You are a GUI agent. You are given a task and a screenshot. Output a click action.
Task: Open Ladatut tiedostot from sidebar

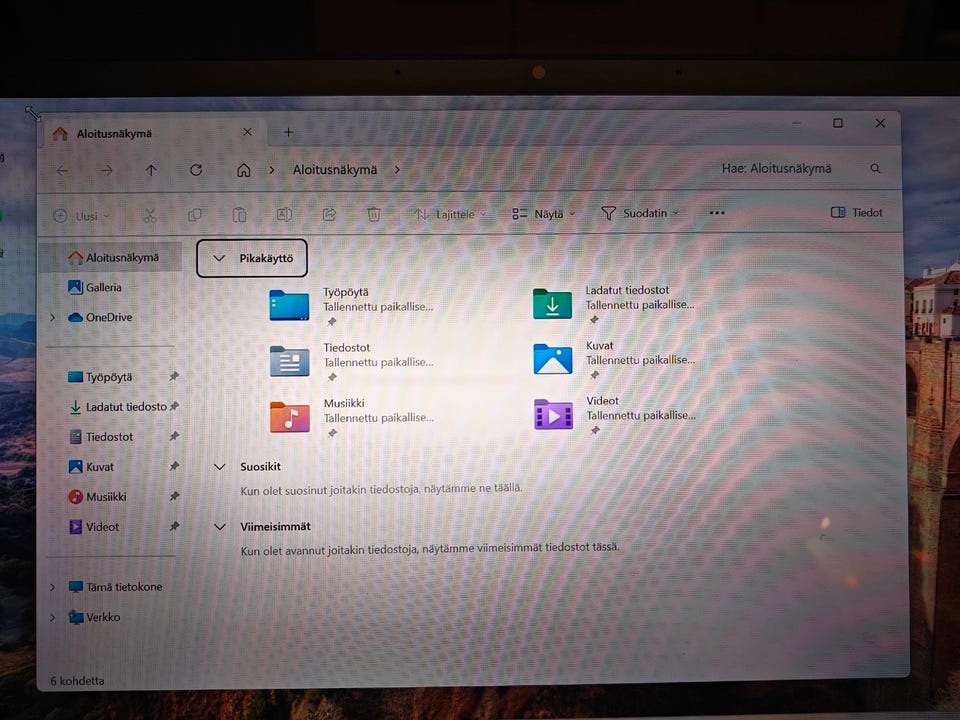click(118, 407)
